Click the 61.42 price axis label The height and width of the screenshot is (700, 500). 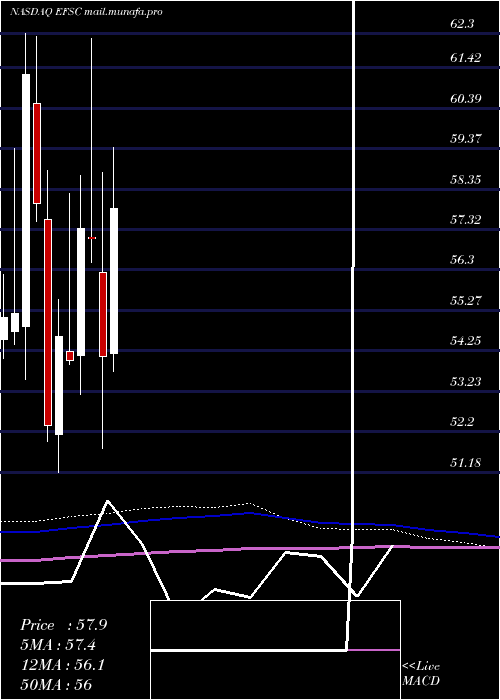(x=466, y=58)
